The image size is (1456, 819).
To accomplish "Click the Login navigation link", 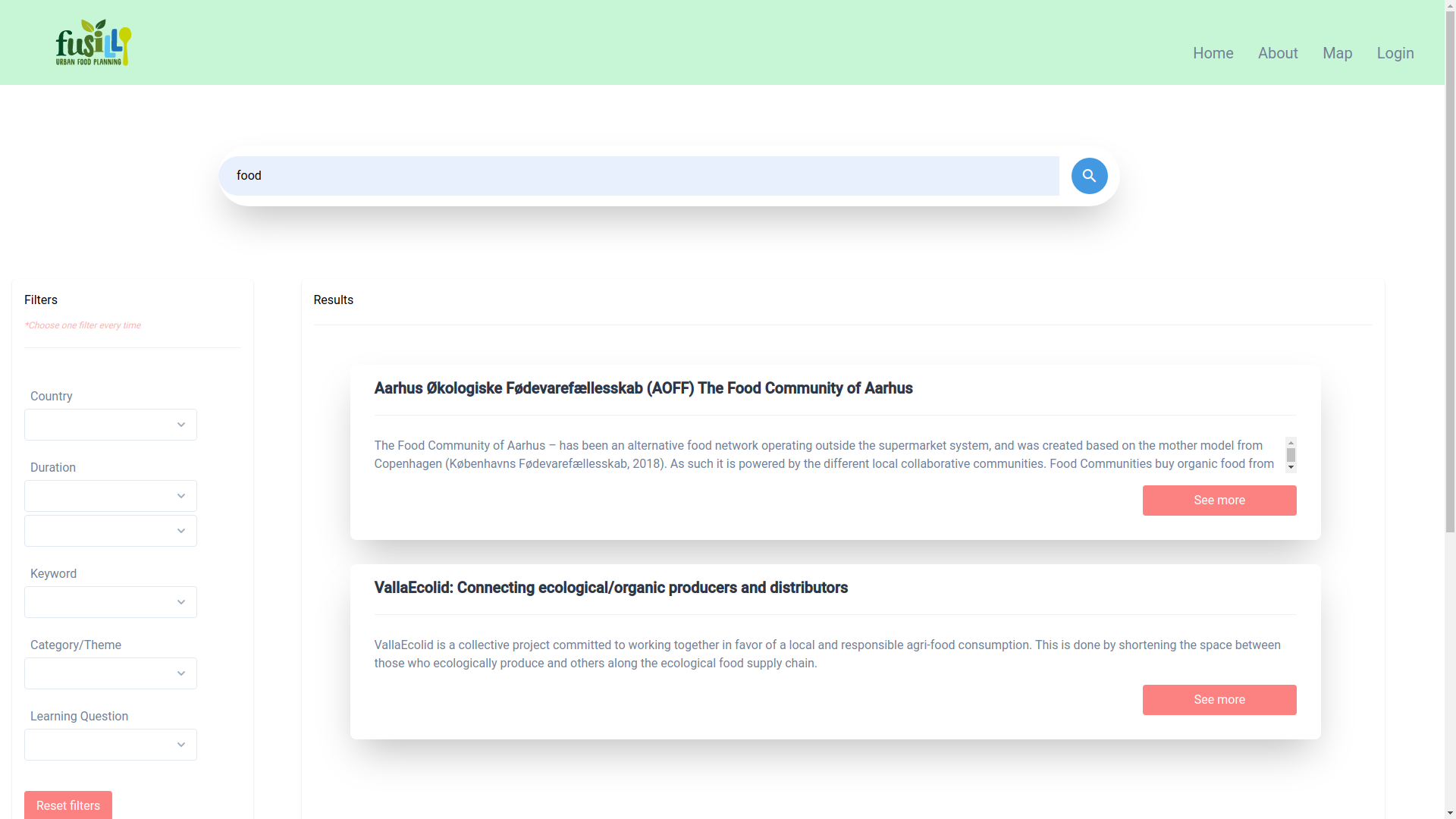I will coord(1395,52).
